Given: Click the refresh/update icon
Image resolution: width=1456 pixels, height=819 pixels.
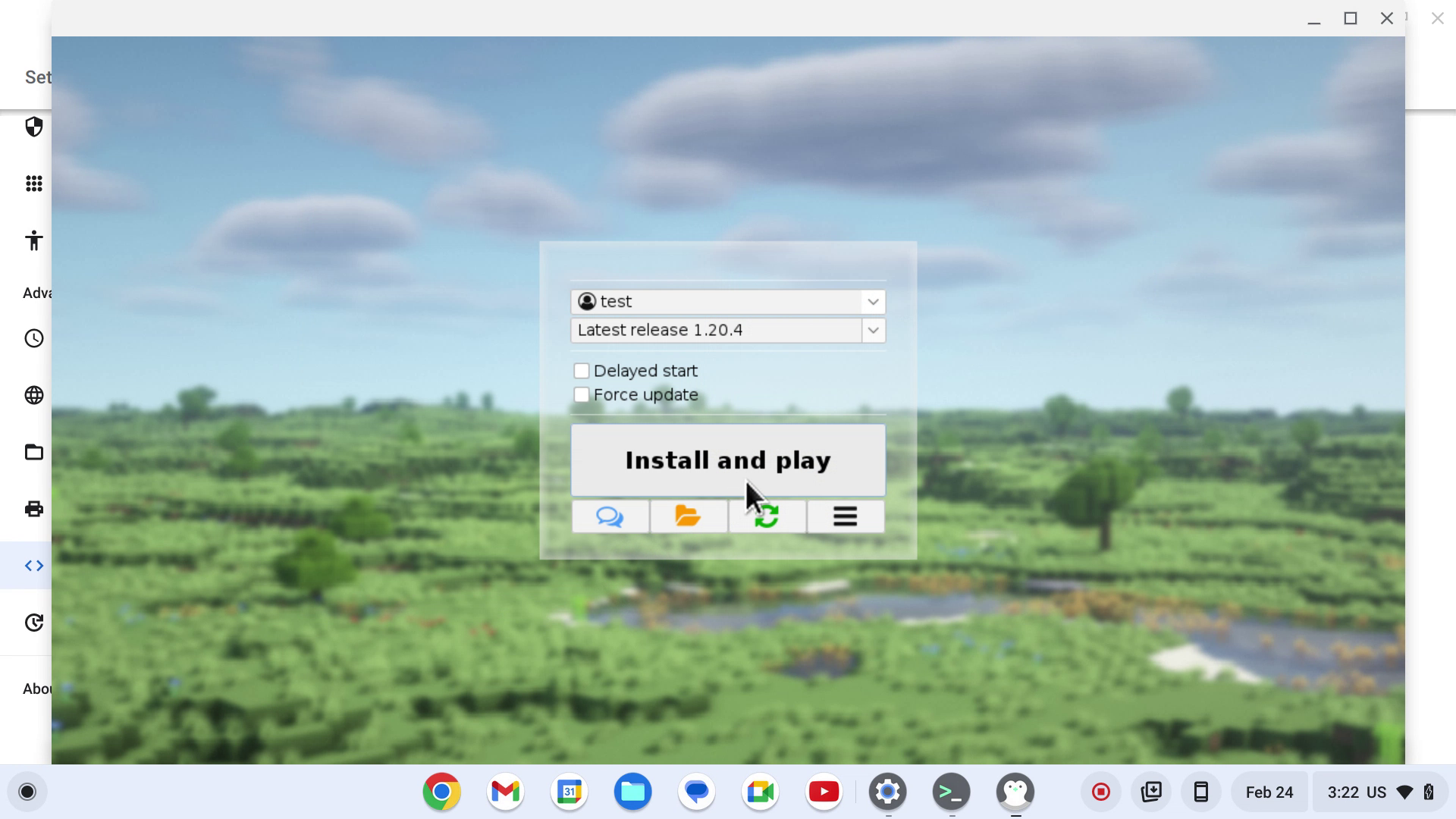Looking at the screenshot, I should click(x=767, y=516).
